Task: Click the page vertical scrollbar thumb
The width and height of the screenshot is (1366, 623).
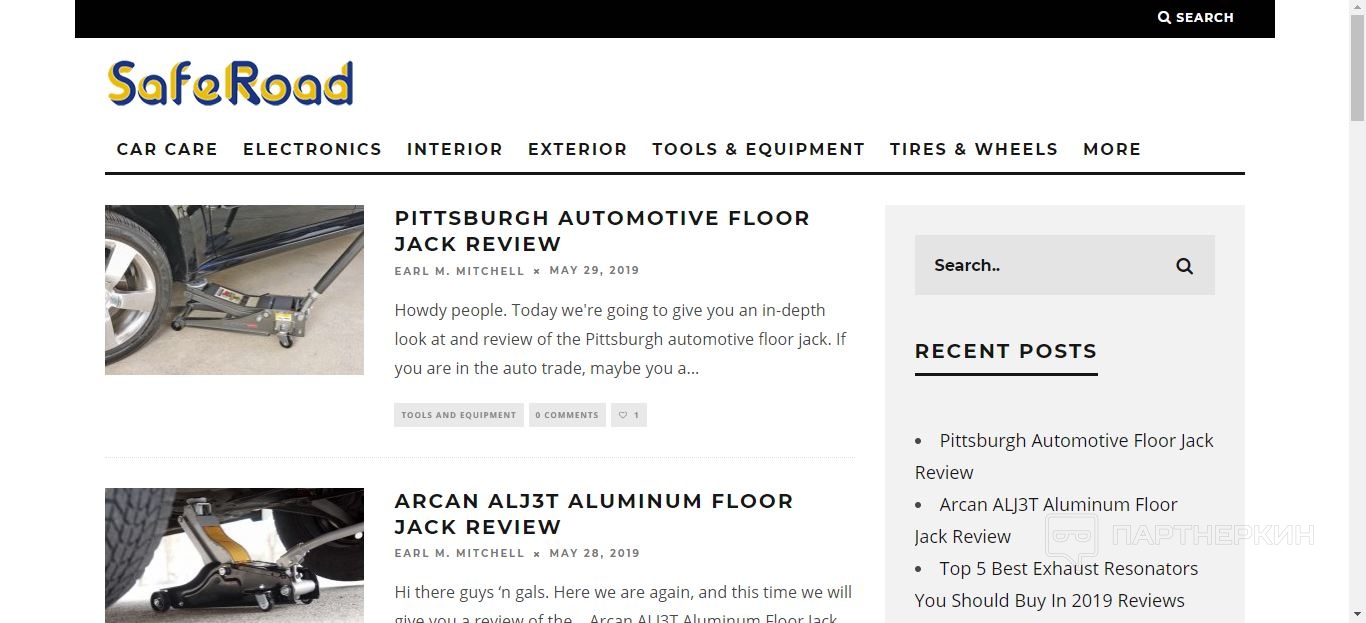Action: [x=1357, y=68]
